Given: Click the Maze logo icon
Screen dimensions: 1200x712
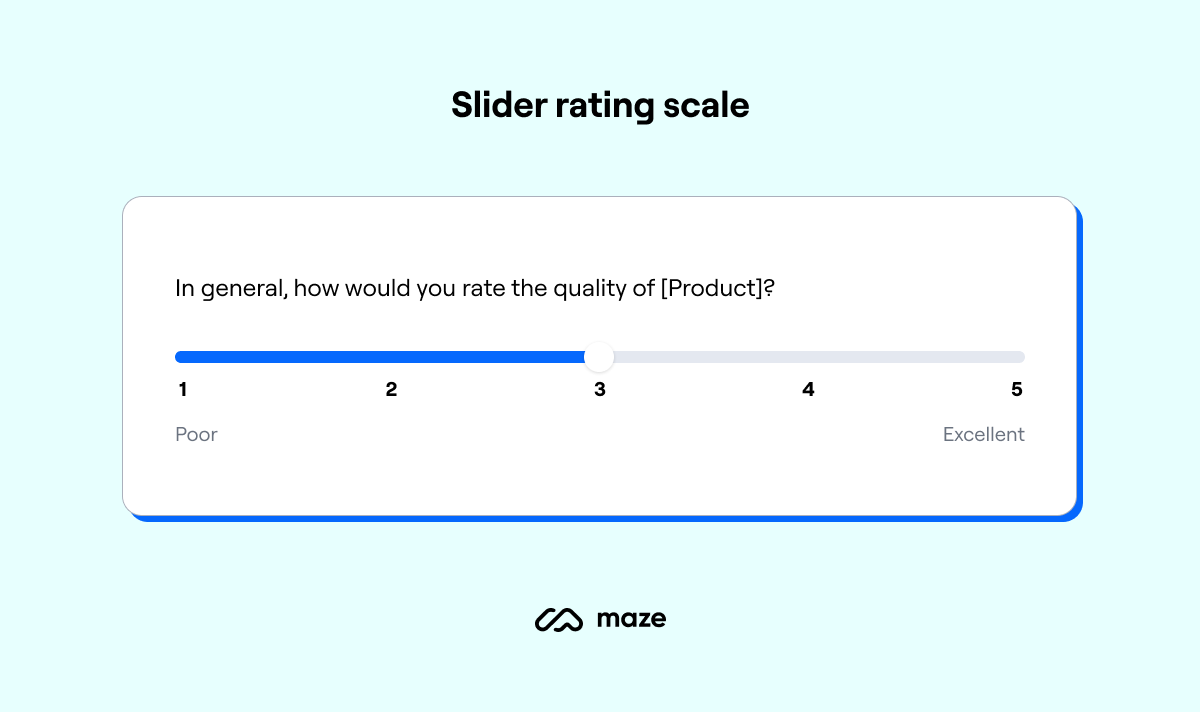Looking at the screenshot, I should pyautogui.click(x=558, y=620).
